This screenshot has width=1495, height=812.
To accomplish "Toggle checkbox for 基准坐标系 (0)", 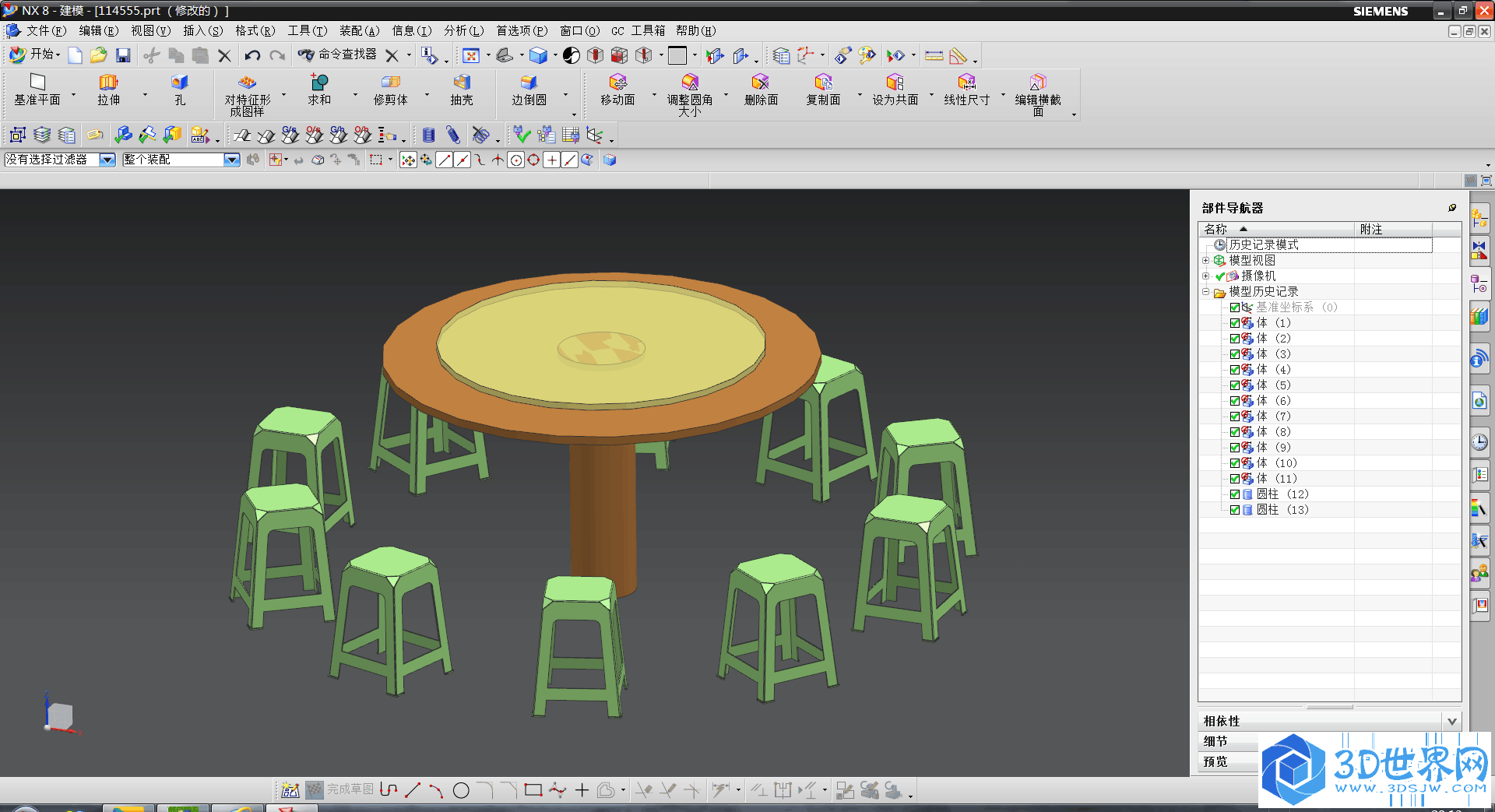I will [x=1235, y=308].
